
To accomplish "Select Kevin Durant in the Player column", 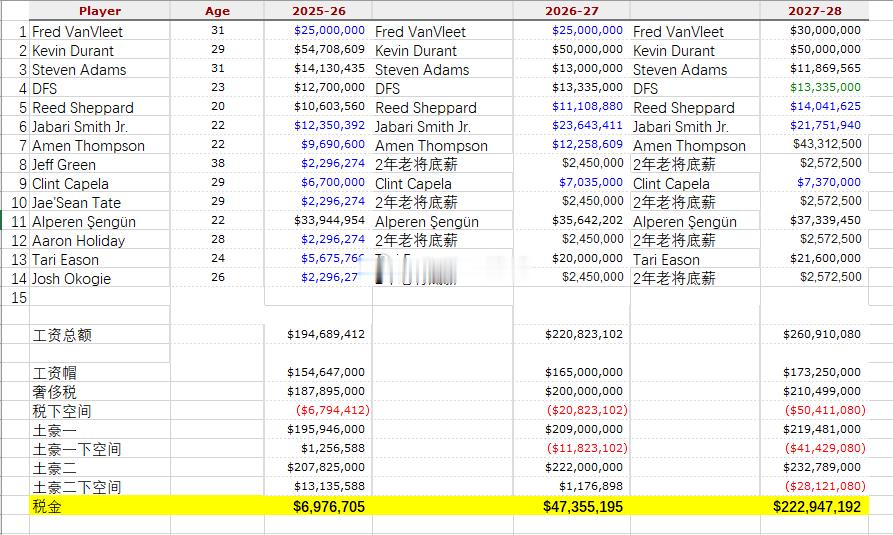I will tap(73, 51).
